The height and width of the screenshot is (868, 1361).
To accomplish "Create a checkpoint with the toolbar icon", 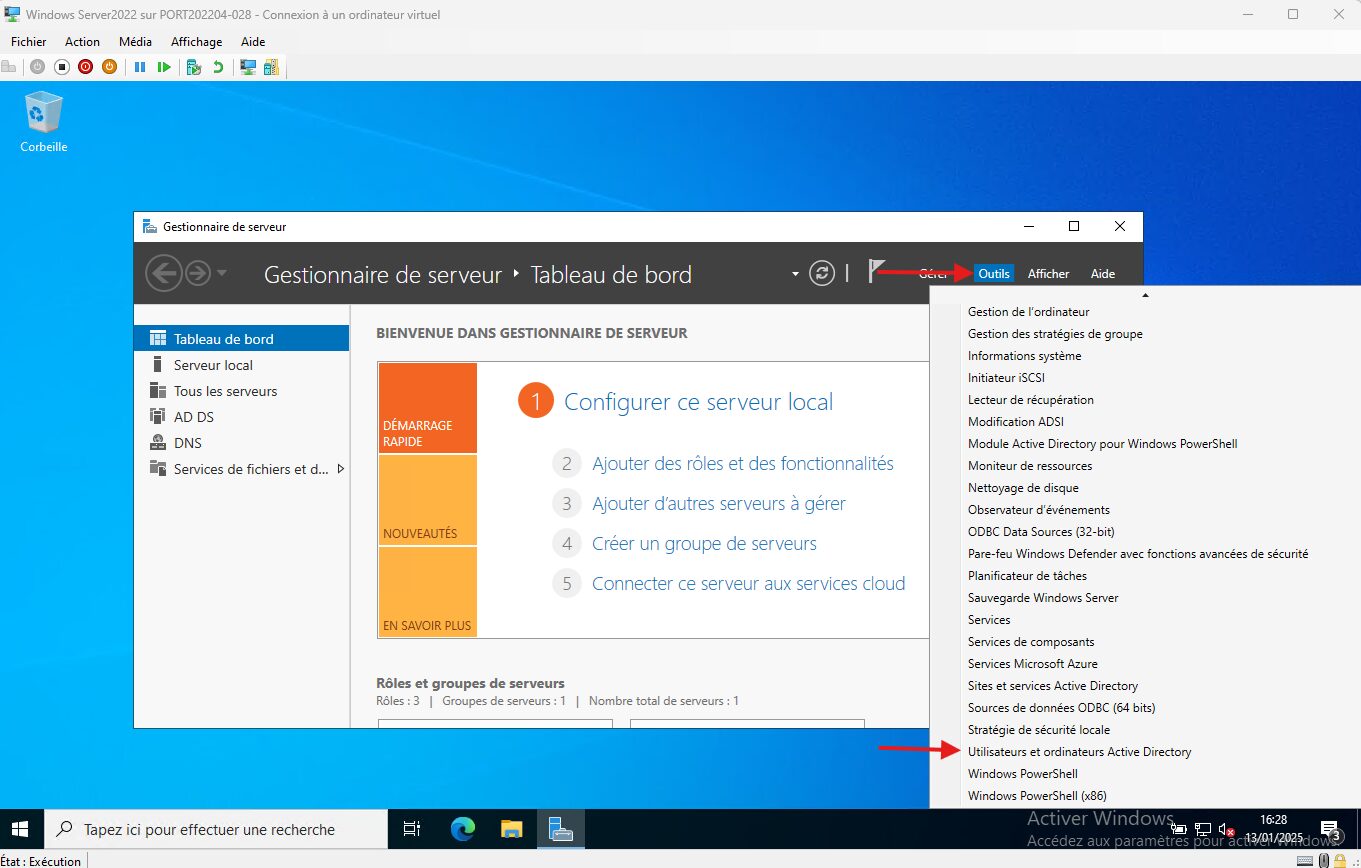I will [194, 67].
